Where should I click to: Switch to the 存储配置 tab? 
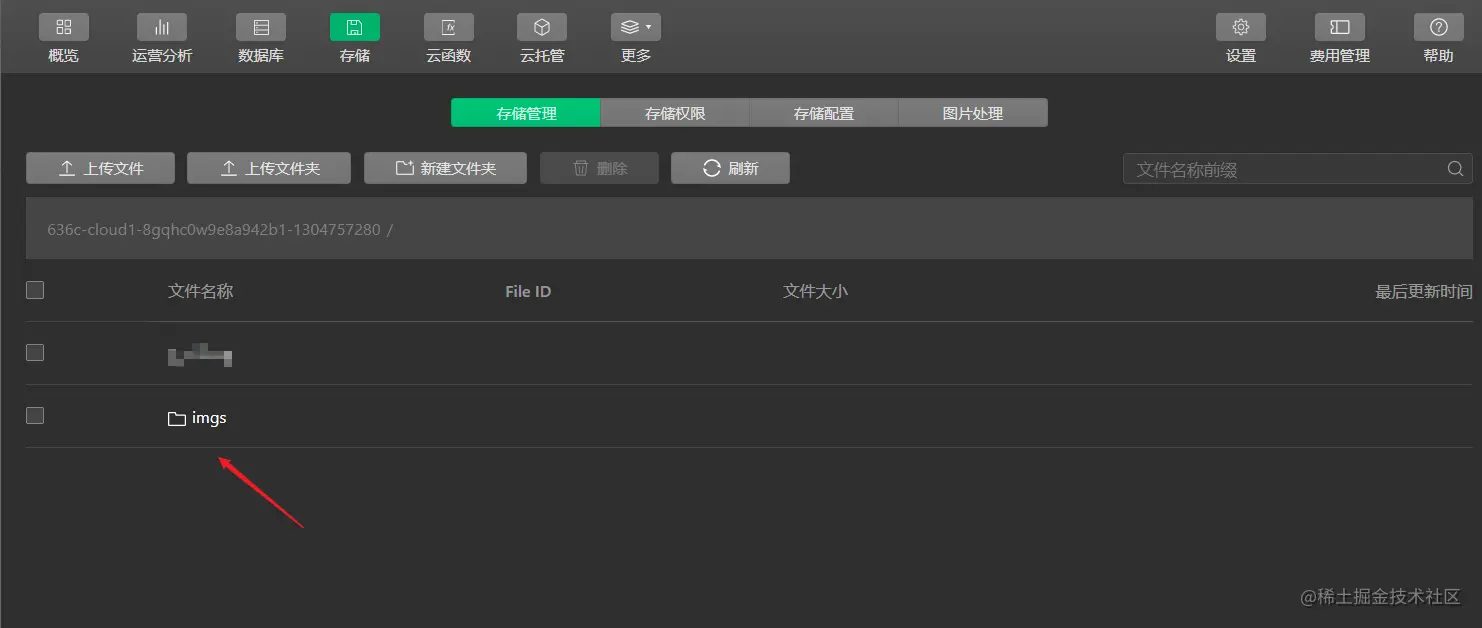pyautogui.click(x=824, y=113)
